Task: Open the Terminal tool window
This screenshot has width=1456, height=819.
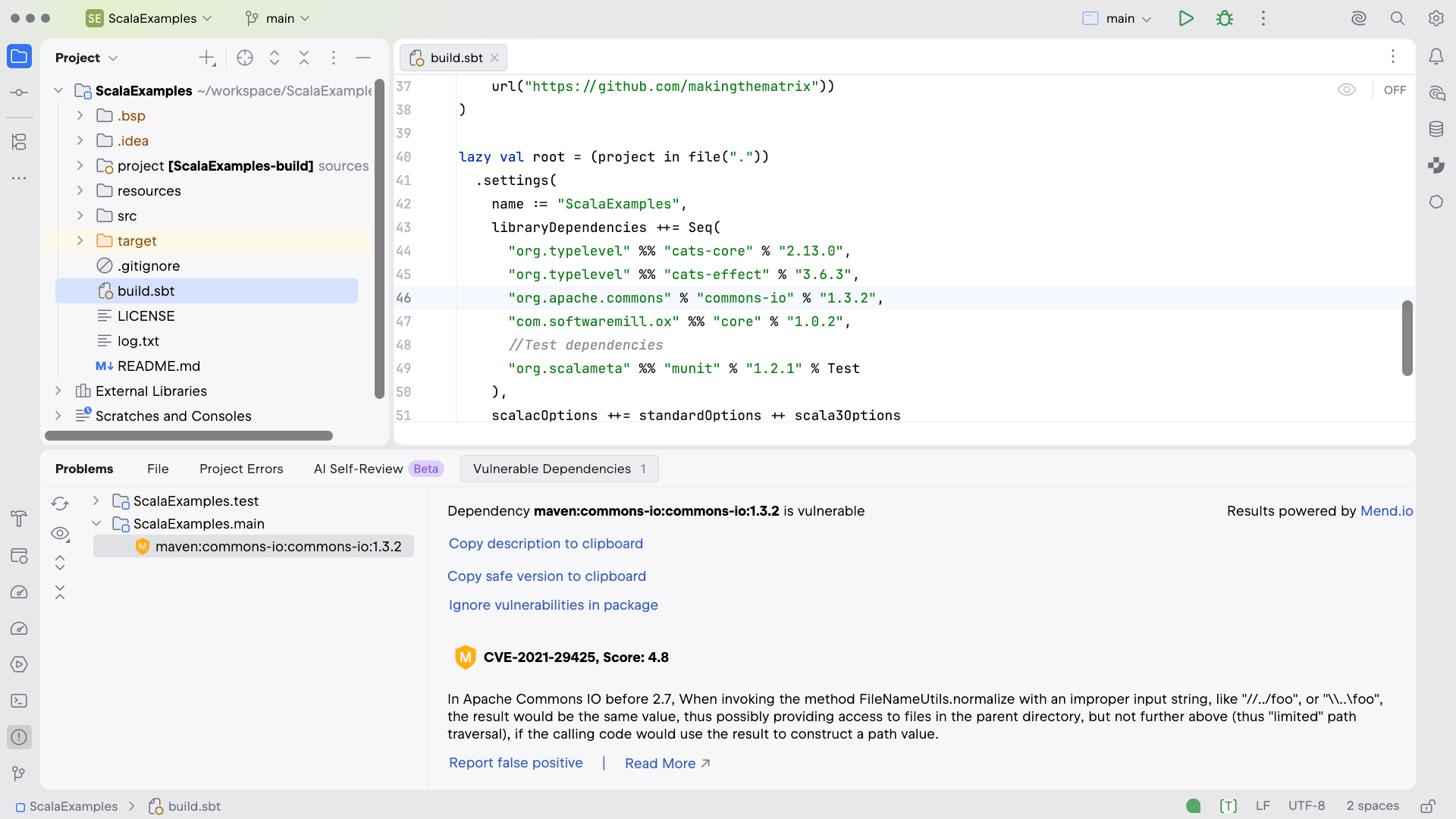Action: (19, 701)
